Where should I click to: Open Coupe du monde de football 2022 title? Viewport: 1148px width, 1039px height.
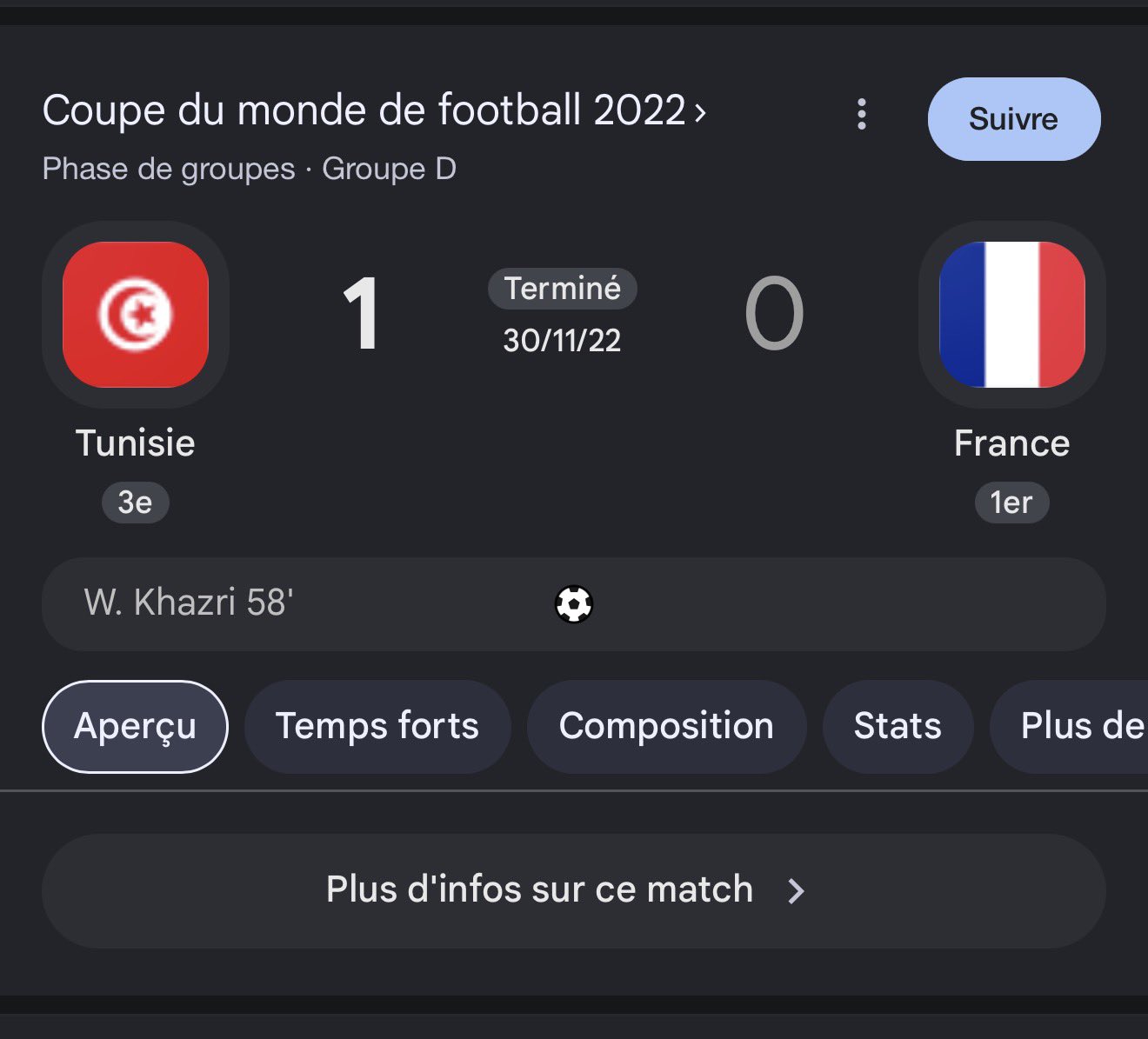click(x=364, y=111)
